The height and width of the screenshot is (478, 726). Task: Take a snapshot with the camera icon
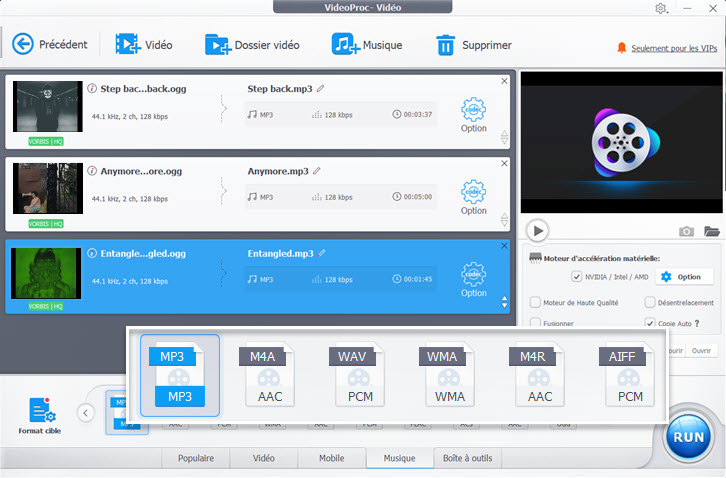coord(686,231)
